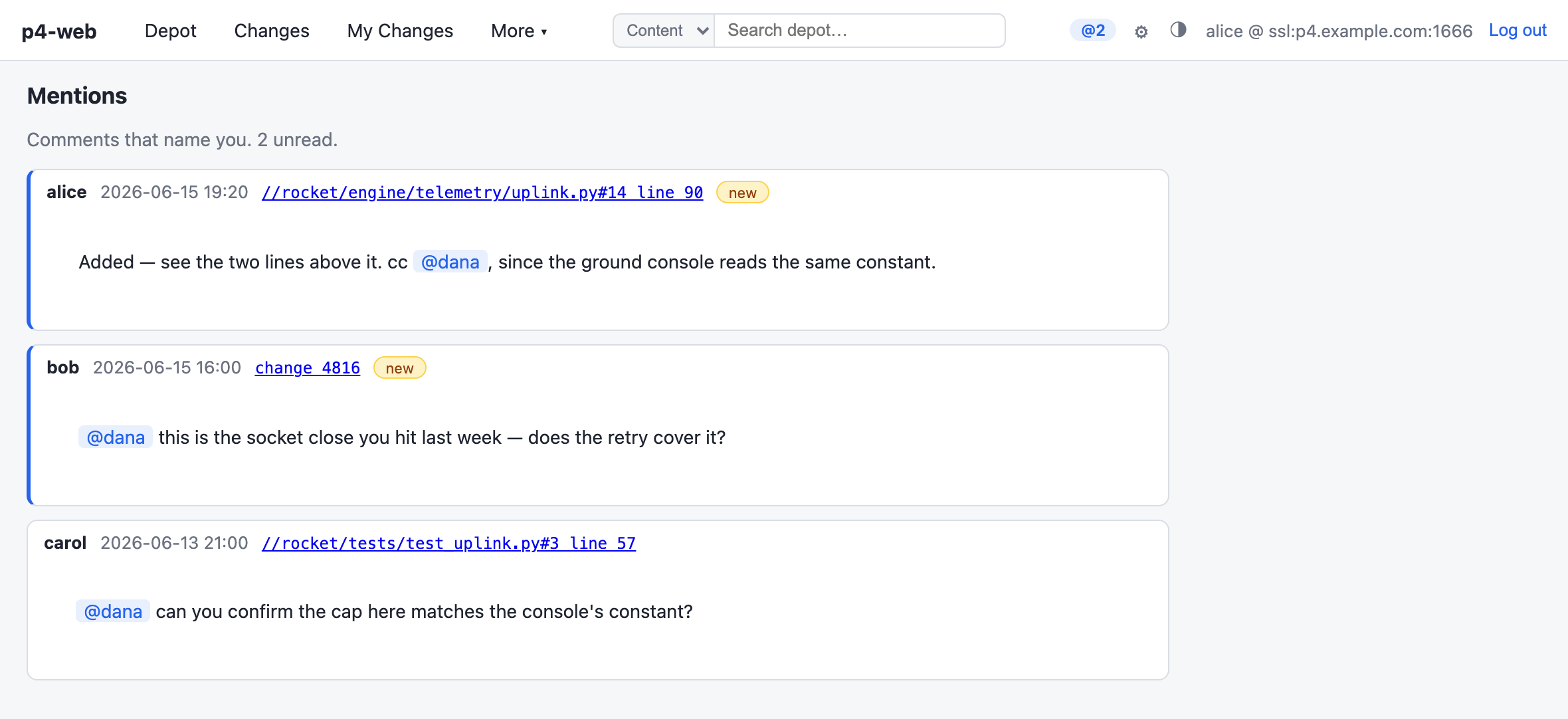Click author name carol
The height and width of the screenshot is (719, 1568).
(65, 543)
